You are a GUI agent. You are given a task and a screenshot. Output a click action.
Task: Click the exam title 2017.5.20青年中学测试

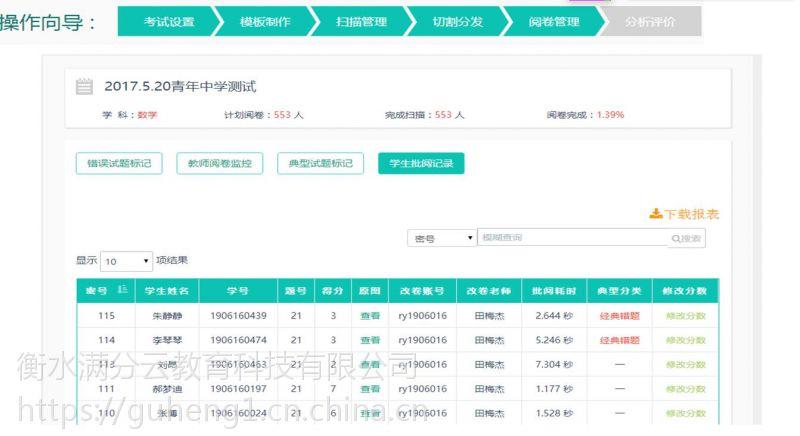pos(180,87)
